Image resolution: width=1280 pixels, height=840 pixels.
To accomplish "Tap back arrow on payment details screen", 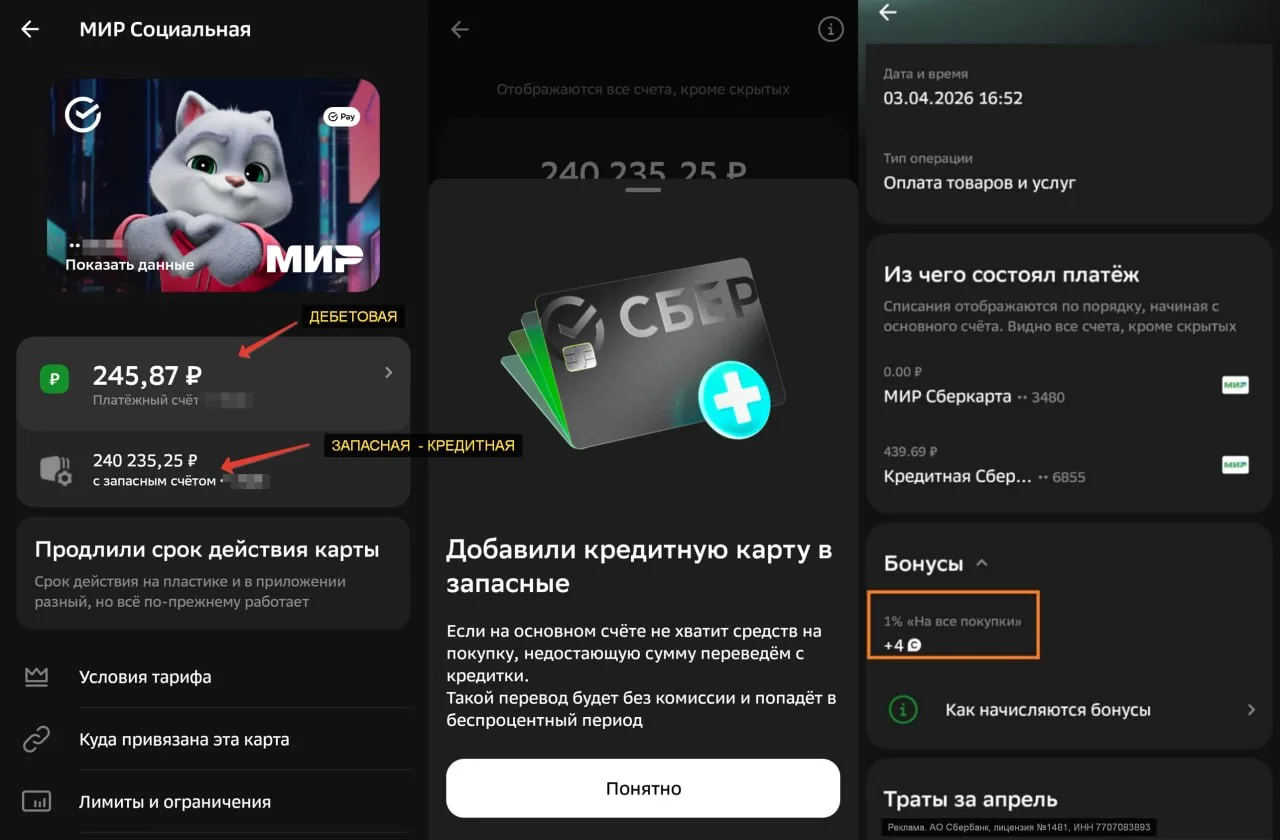I will pos(887,13).
